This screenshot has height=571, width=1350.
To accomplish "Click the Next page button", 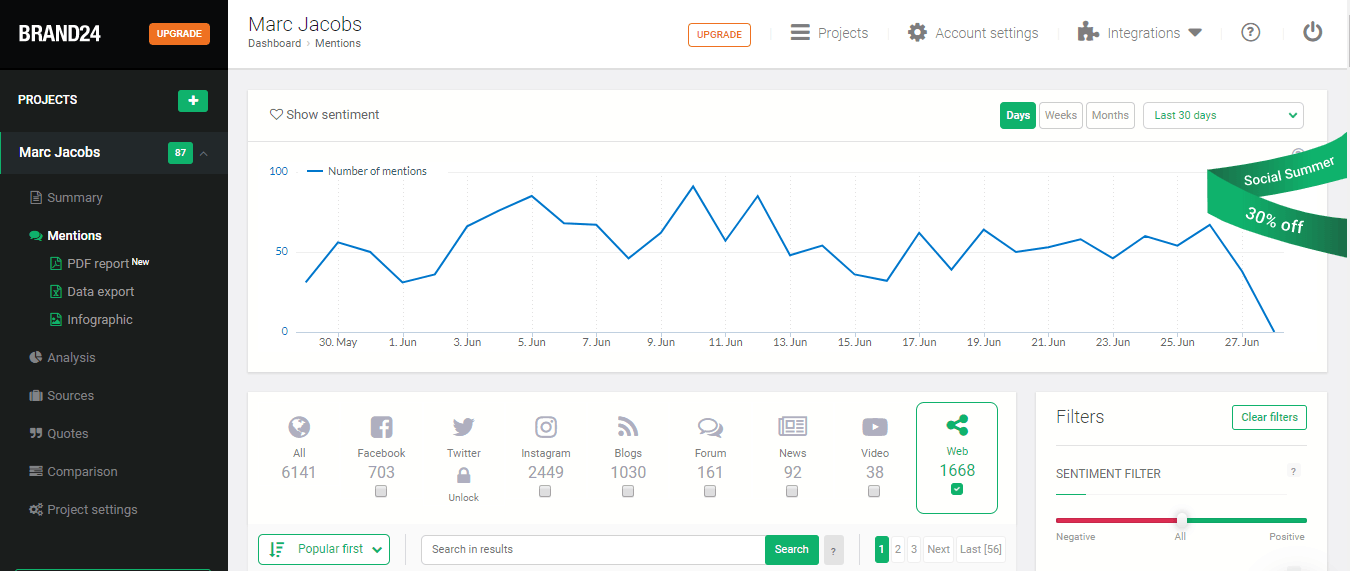I will (x=938, y=549).
